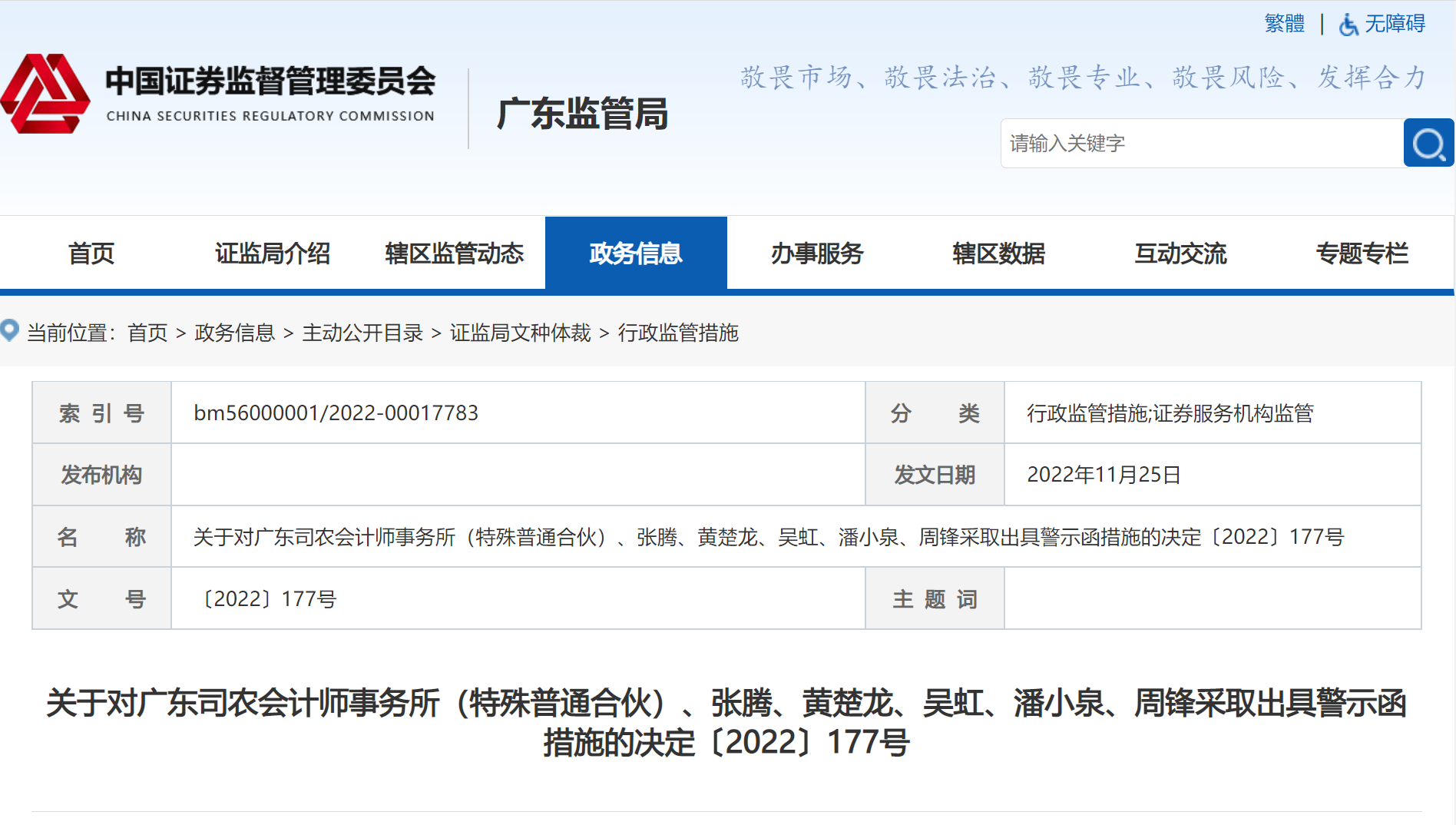Click the blue magnifier search button
1456x825 pixels.
coord(1428,143)
